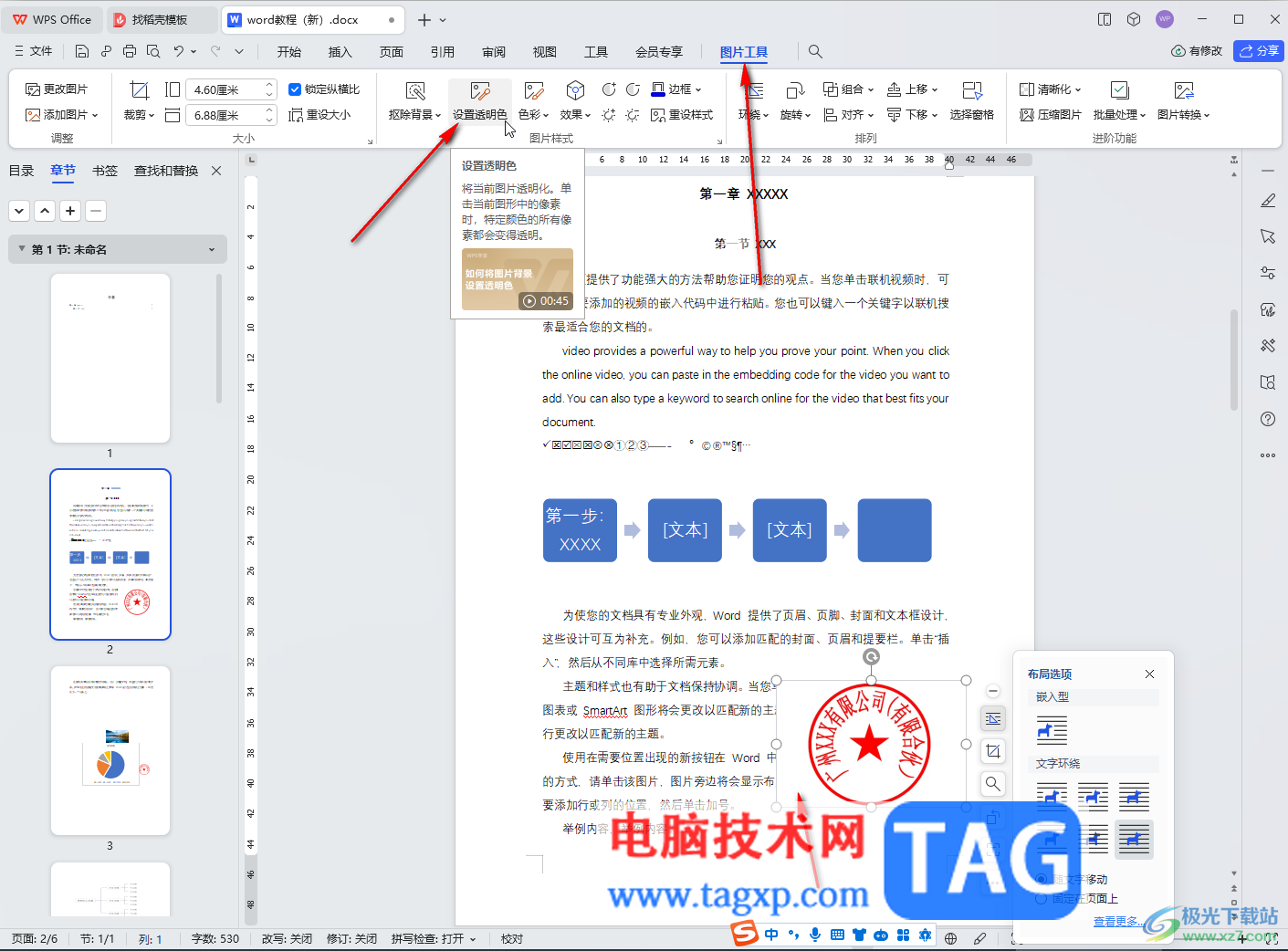
Task: Click the pen icon in right sidebar
Action: 1268,200
